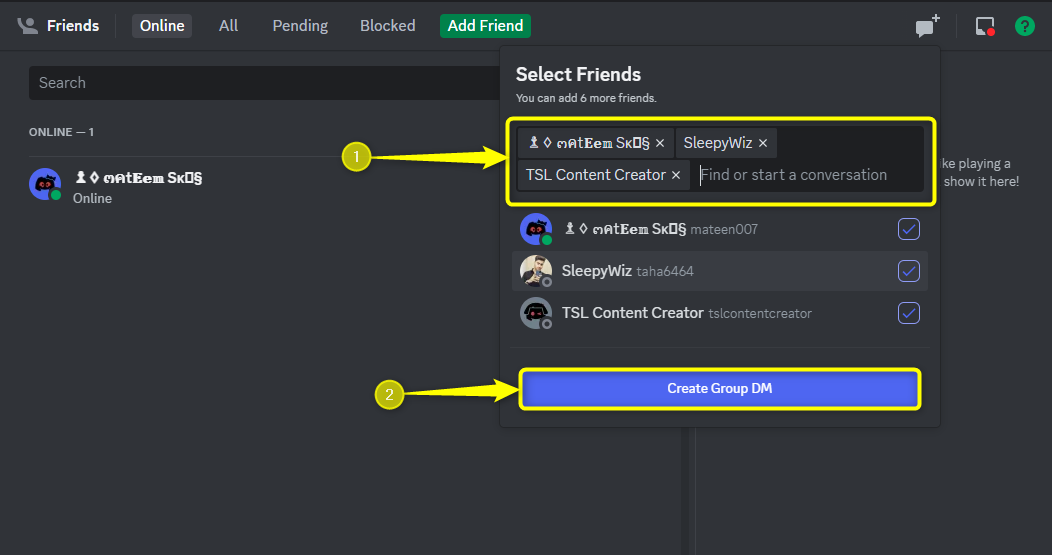Open the Inbox icon
1052x555 pixels.
985,26
